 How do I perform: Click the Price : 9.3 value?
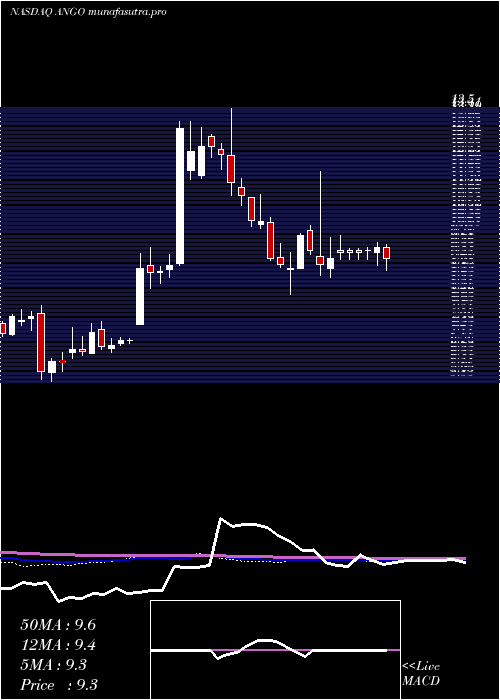click(x=59, y=685)
